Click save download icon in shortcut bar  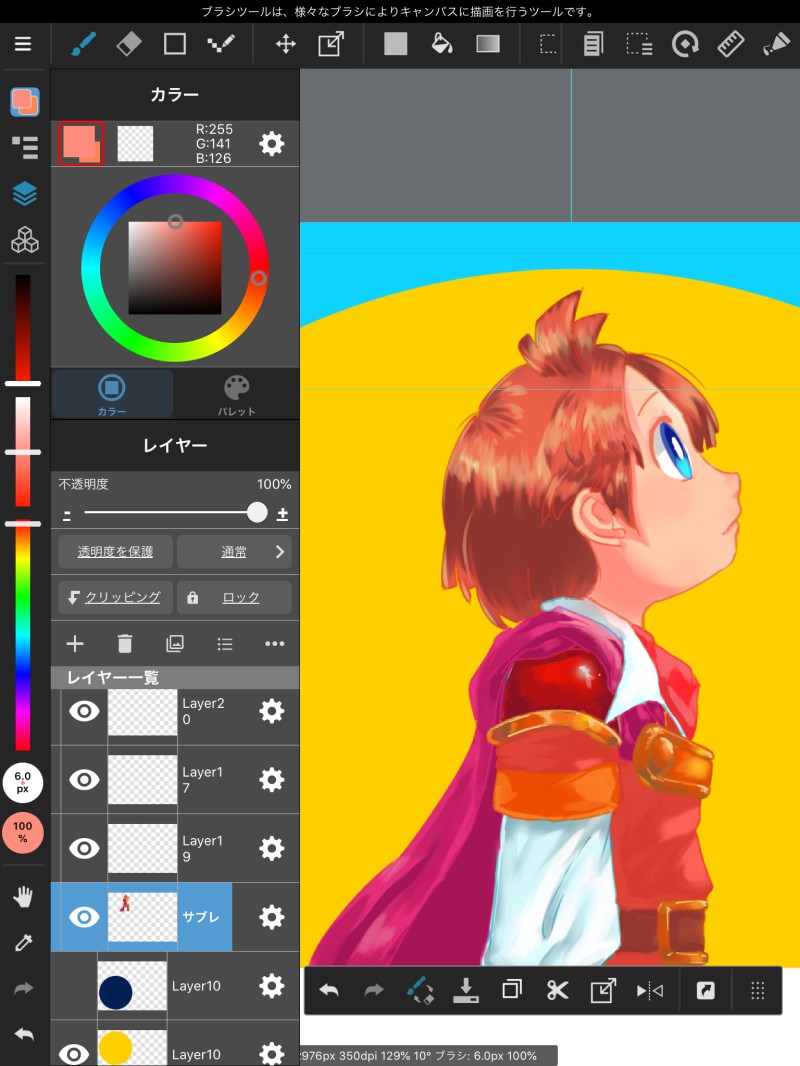[466, 991]
